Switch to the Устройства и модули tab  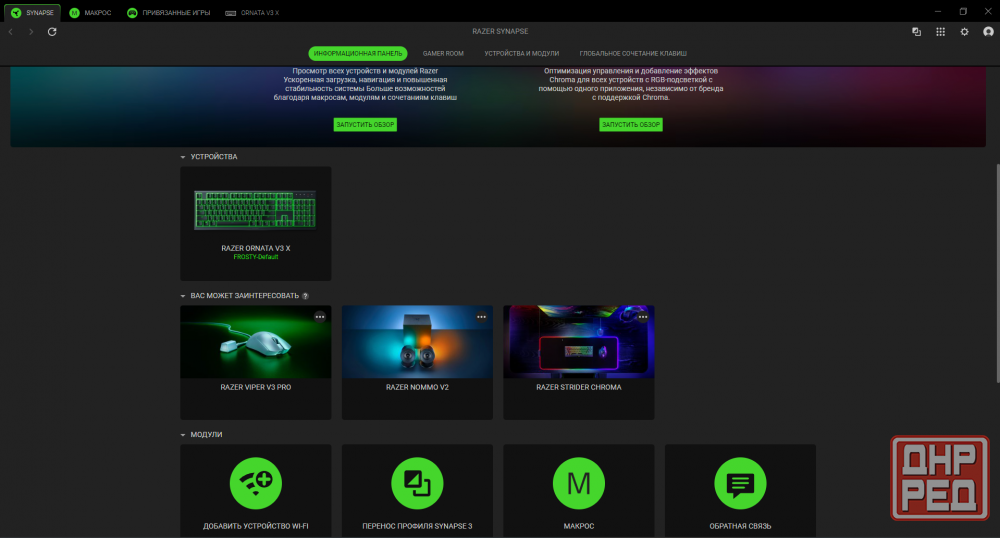click(521, 53)
